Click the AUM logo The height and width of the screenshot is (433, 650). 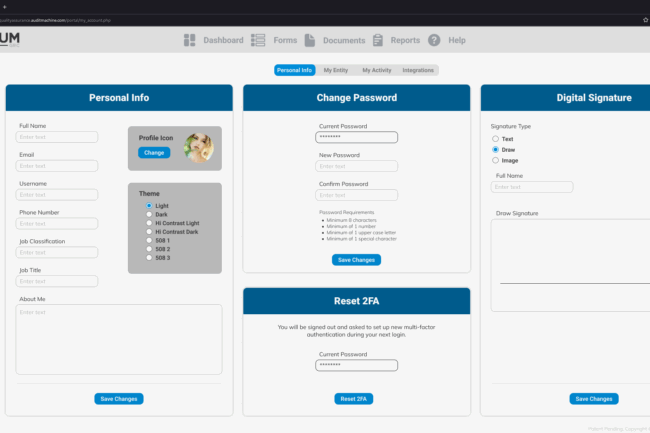pos(10,39)
